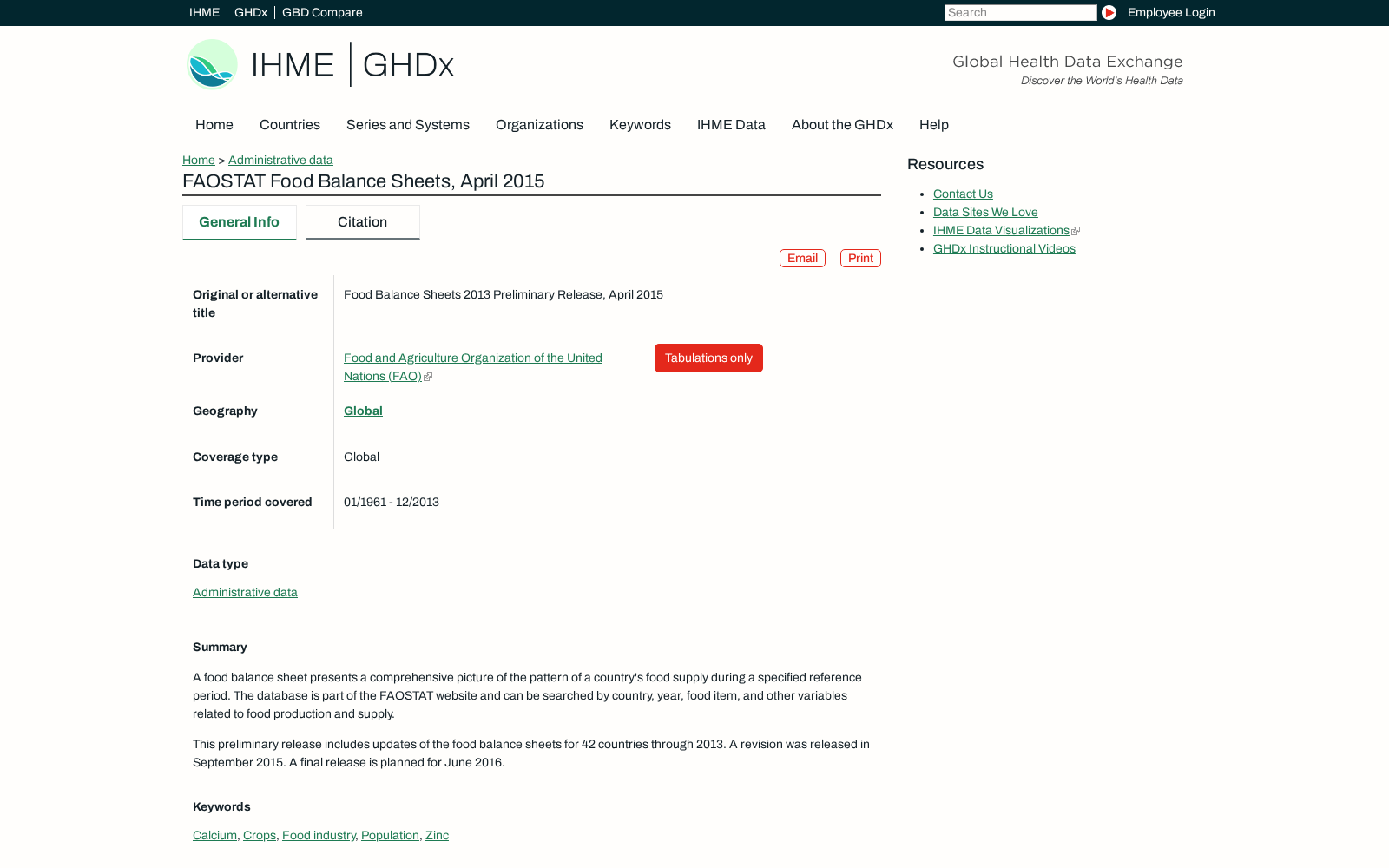Switch to the General Info tab
Screen dimensions: 1389x868
(x=240, y=222)
